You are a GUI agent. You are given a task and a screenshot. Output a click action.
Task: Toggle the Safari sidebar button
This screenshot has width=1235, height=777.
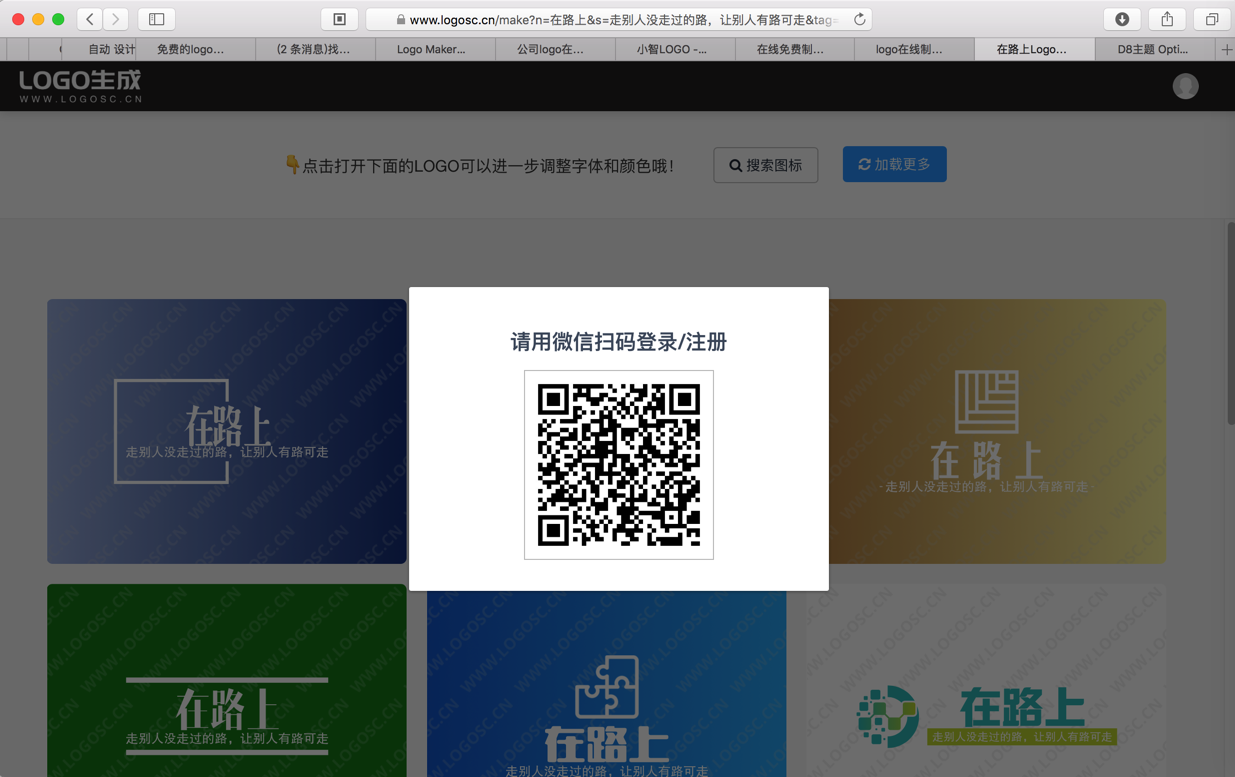[x=157, y=19]
